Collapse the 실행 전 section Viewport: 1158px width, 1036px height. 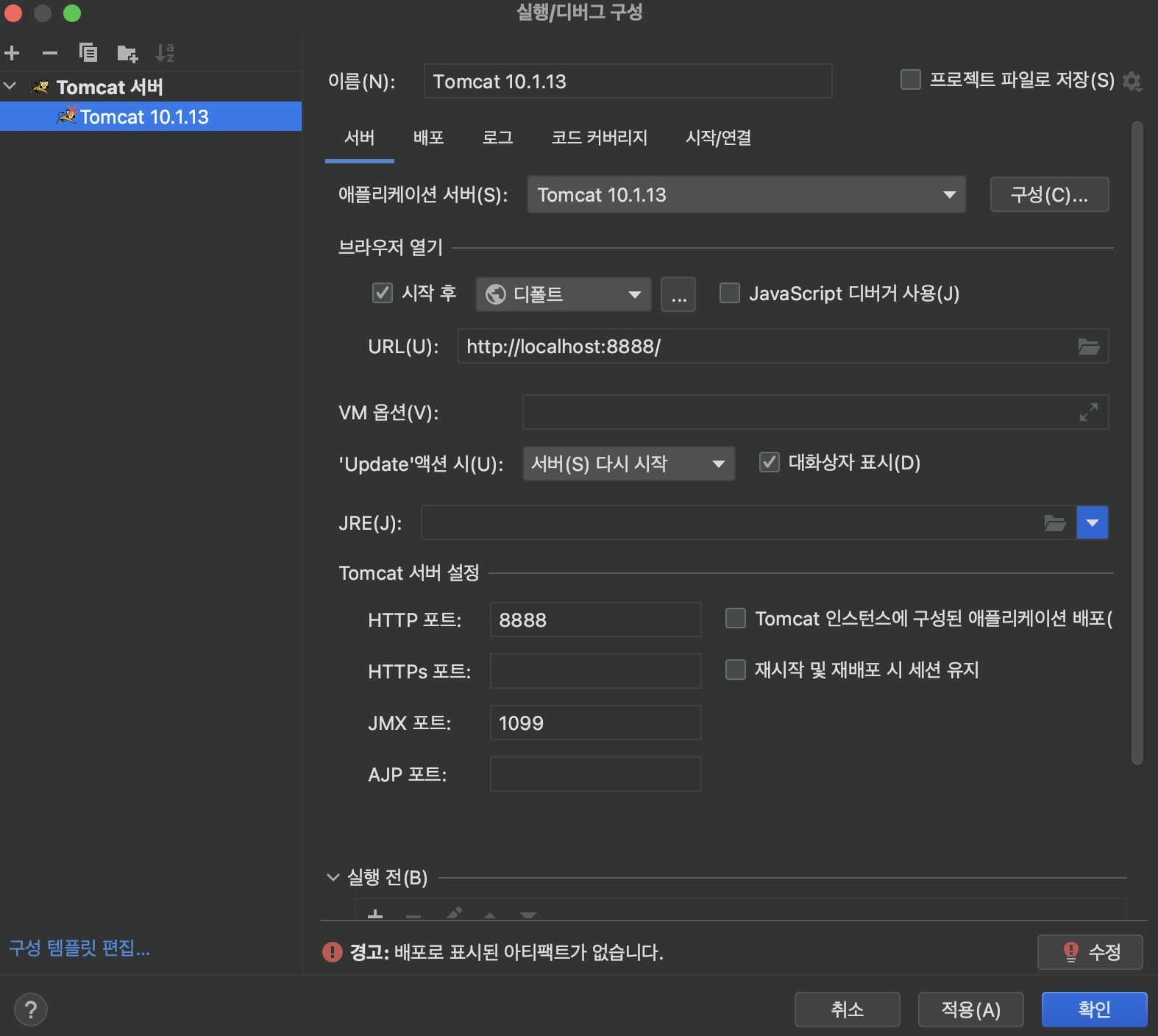click(x=333, y=877)
